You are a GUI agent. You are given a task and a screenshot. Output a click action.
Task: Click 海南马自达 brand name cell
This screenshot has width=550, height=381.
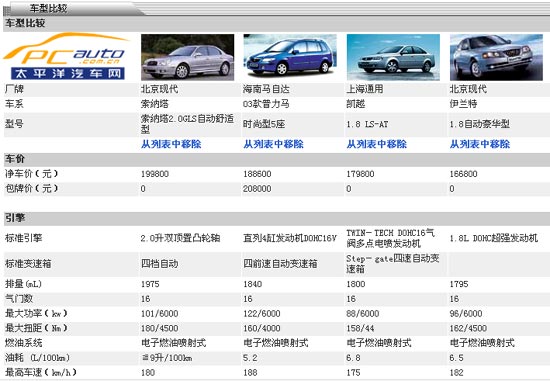point(266,89)
